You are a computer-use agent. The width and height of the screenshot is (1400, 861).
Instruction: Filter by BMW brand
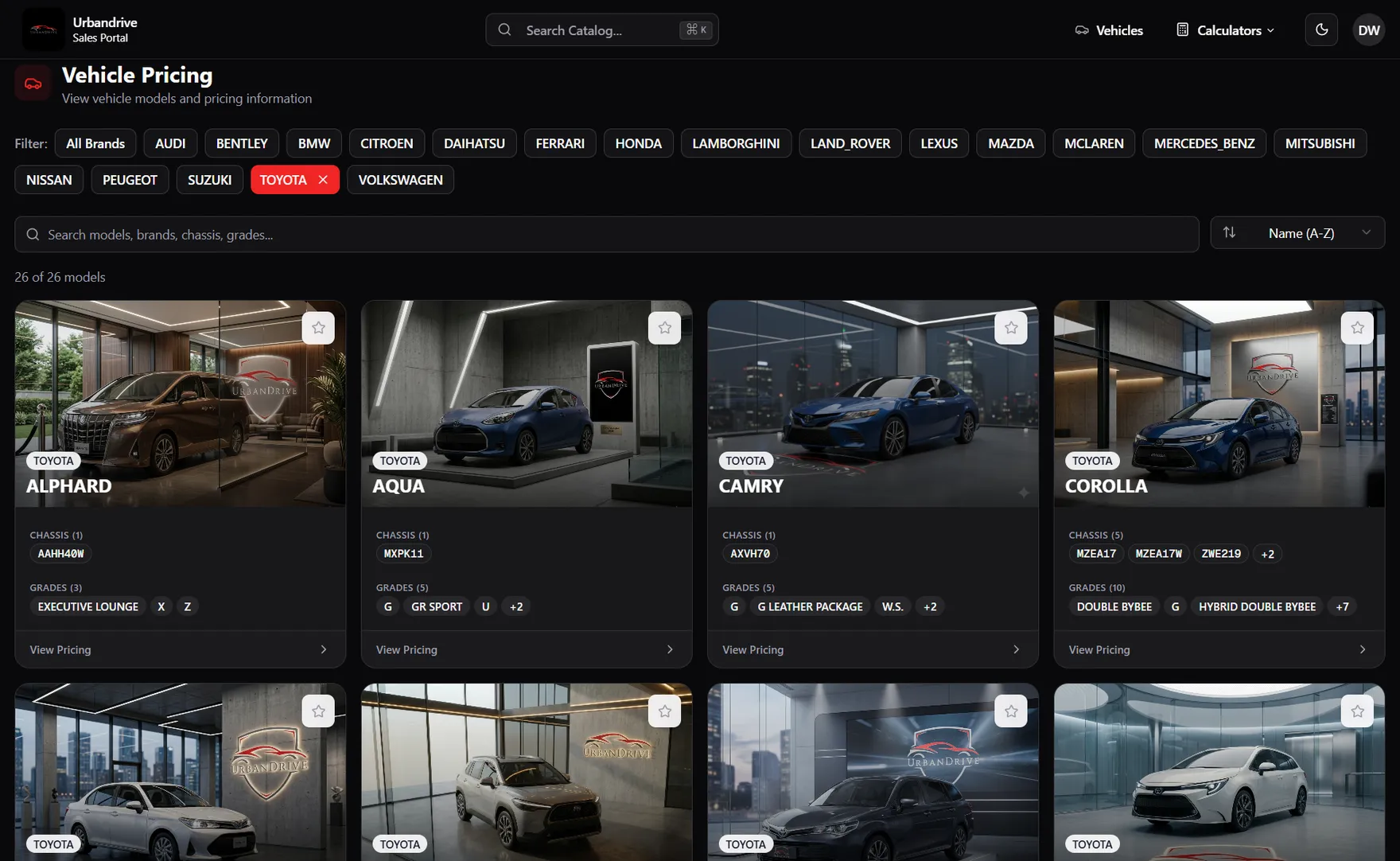[314, 143]
